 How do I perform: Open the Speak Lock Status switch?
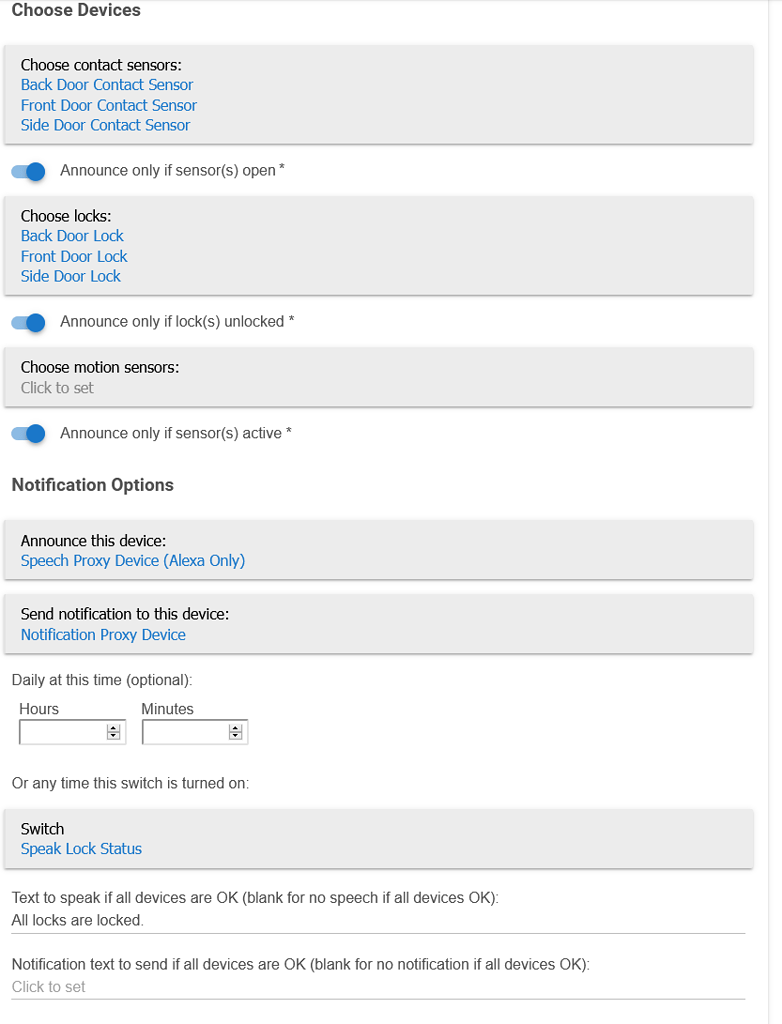click(81, 848)
